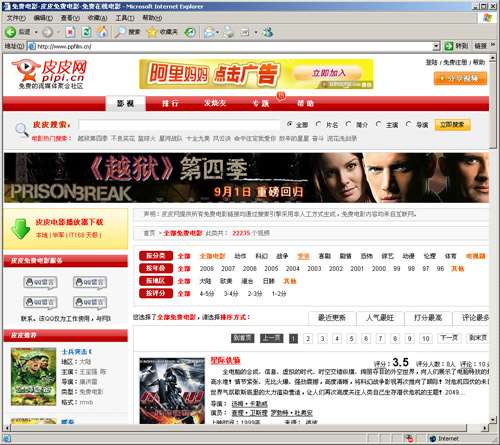500x445 pixels.
Task: Expand the links bar chevron
Action: (x=493, y=45)
